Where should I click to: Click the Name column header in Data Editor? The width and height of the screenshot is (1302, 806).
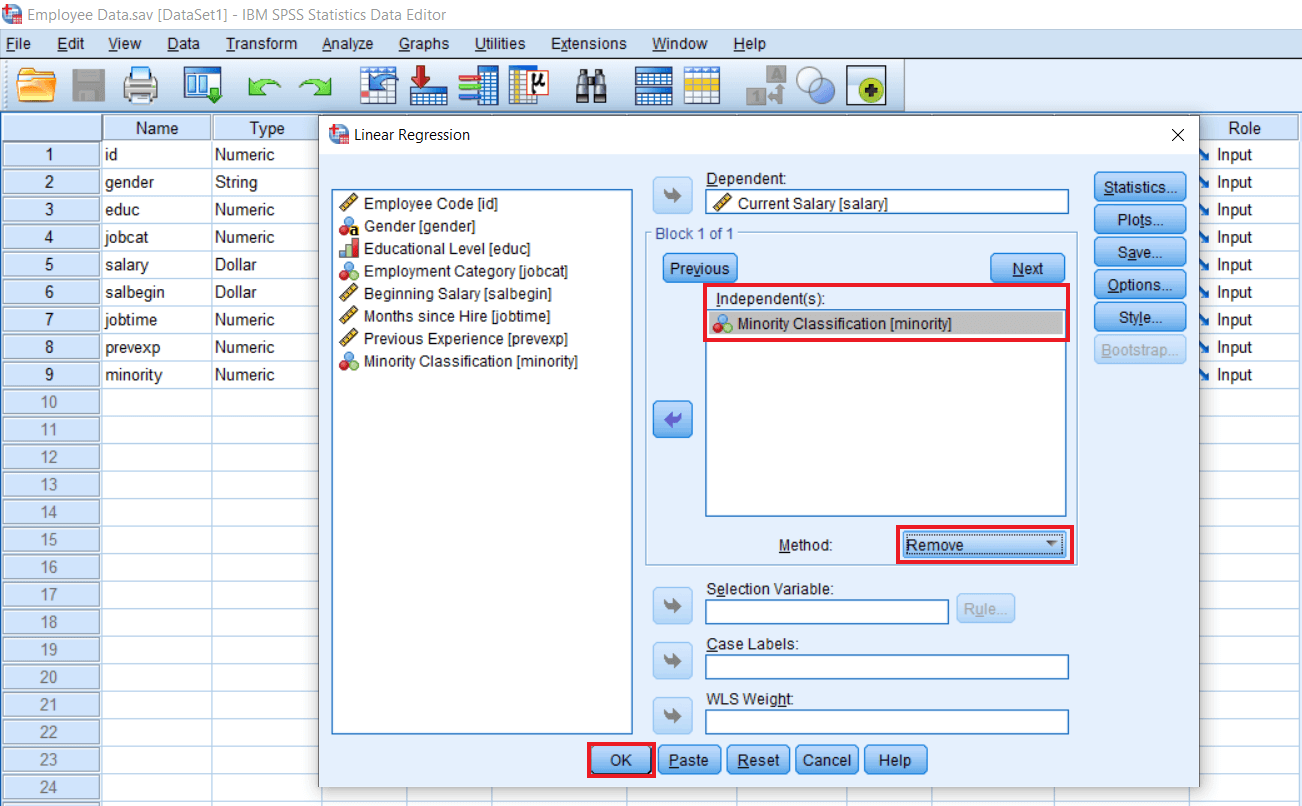(157, 128)
